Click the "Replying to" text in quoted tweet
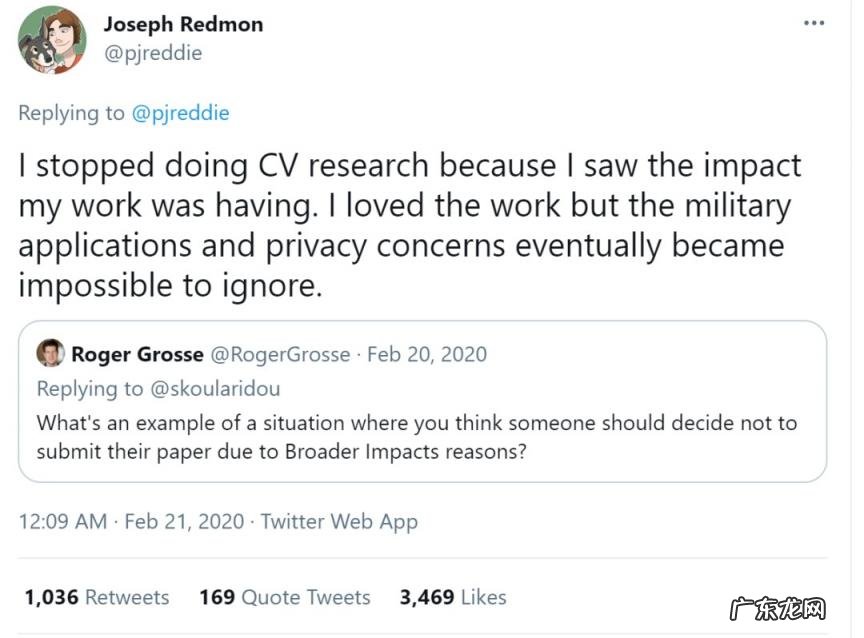This screenshot has width=864, height=638. (x=90, y=388)
